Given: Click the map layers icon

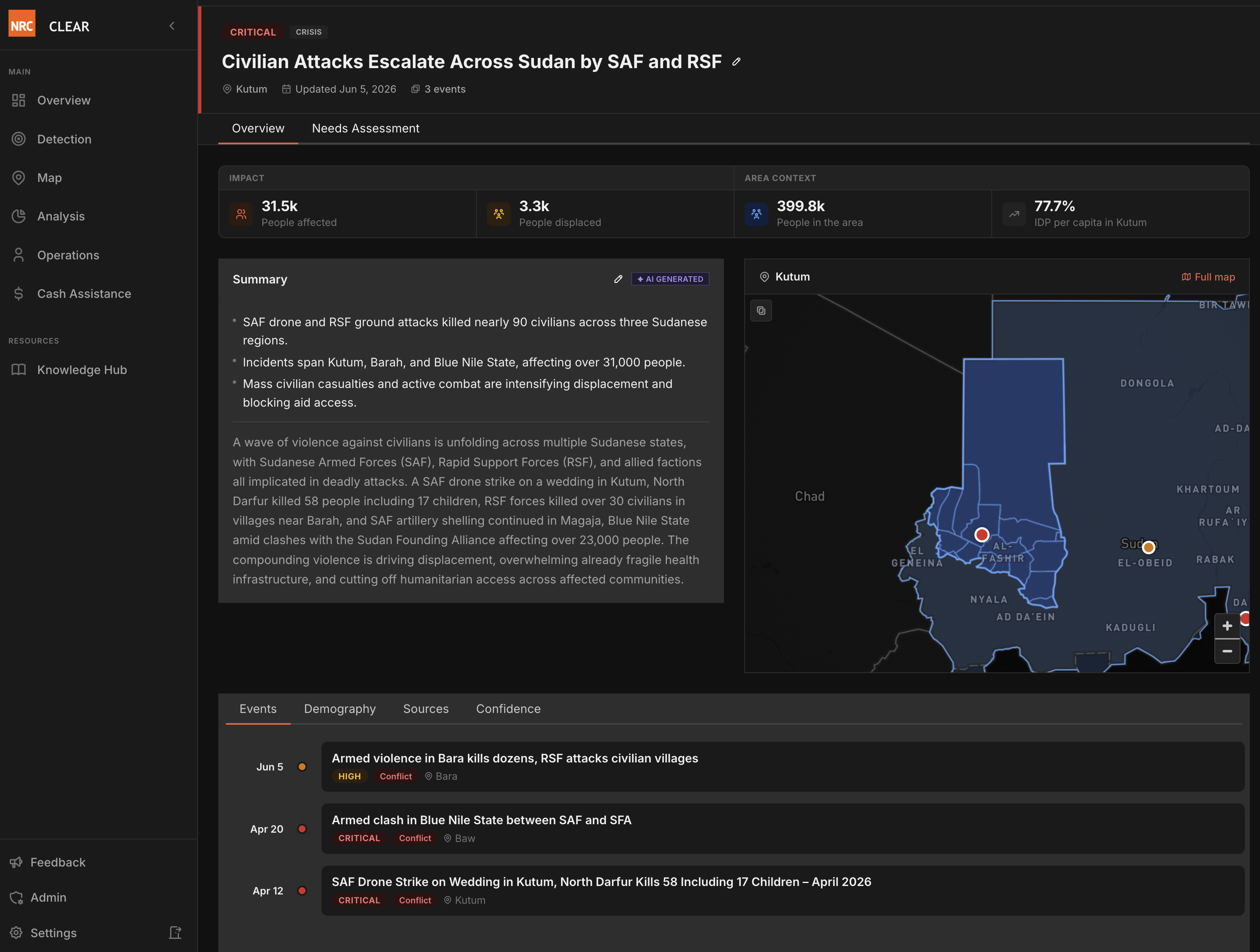Looking at the screenshot, I should coord(761,311).
